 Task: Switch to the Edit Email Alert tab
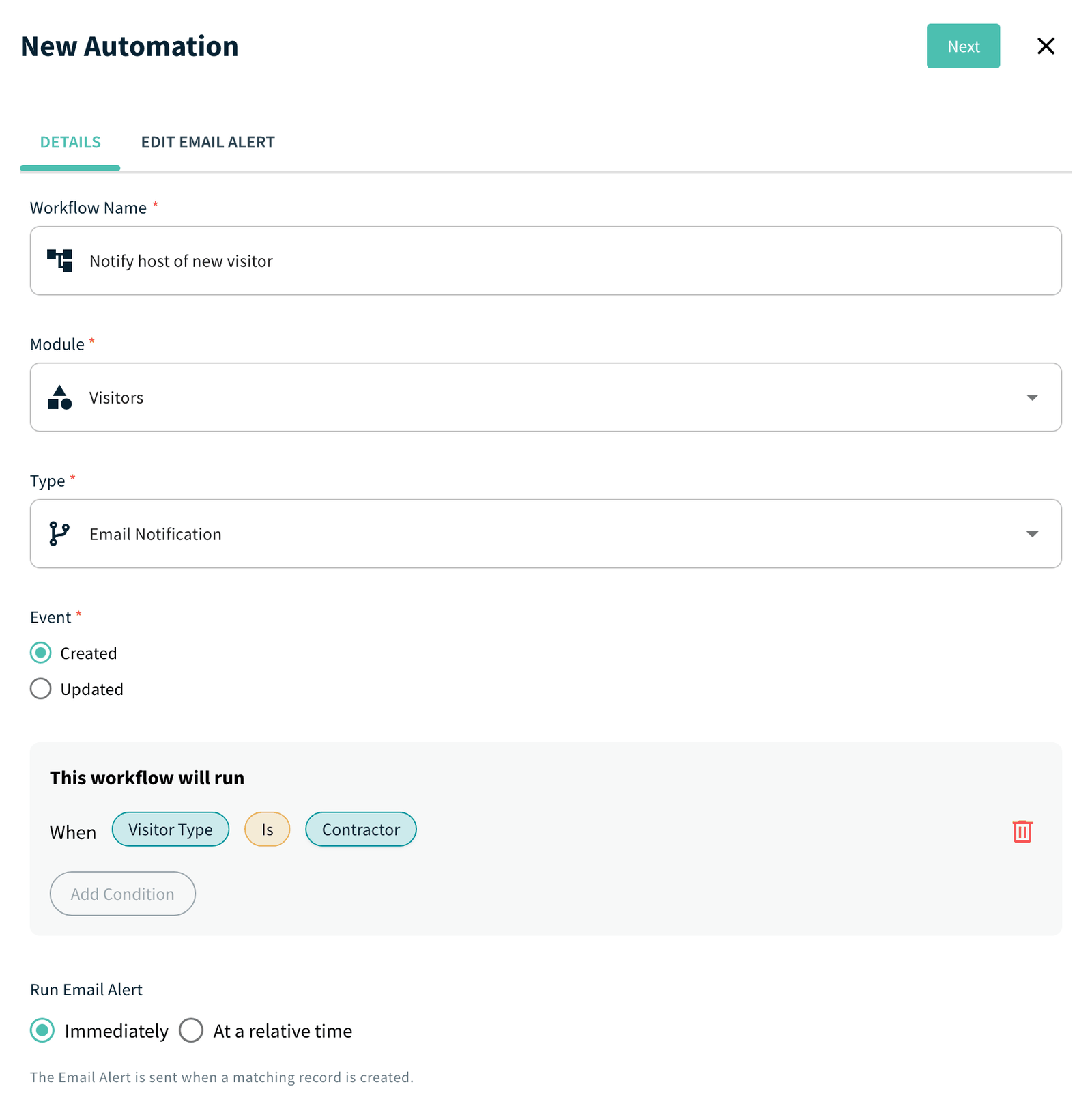[208, 142]
